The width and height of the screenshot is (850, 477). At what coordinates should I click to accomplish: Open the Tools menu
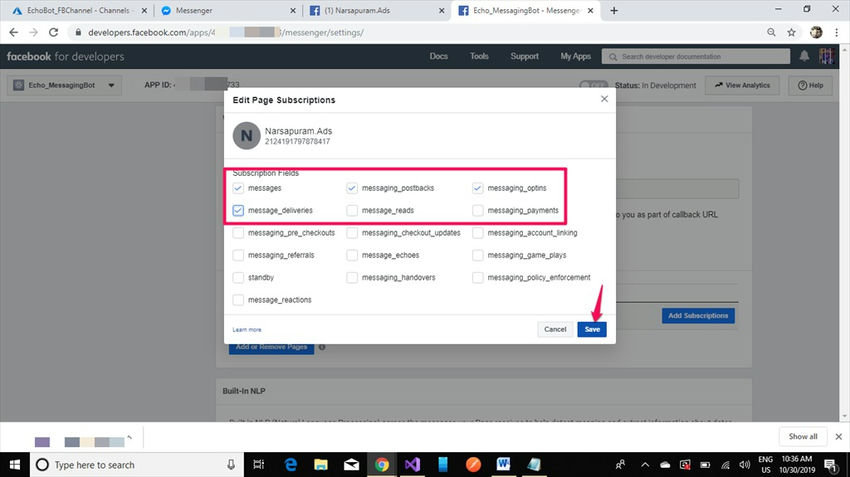pyautogui.click(x=479, y=56)
